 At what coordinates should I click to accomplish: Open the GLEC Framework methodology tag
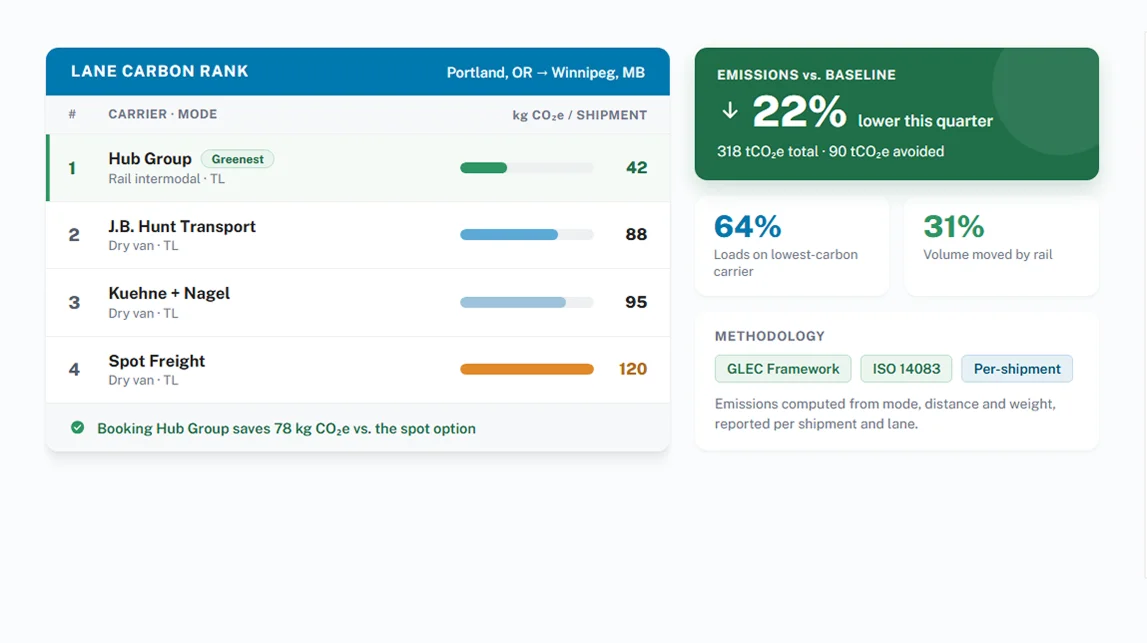pos(783,369)
